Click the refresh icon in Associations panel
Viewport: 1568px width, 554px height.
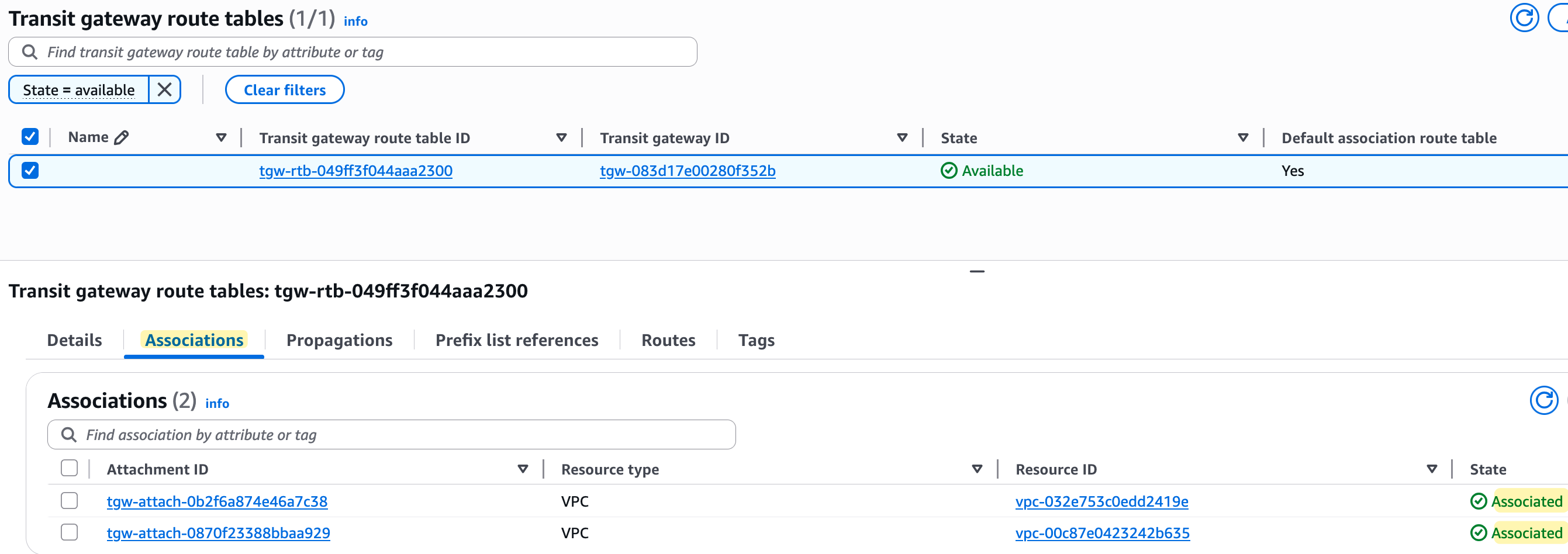(1544, 400)
